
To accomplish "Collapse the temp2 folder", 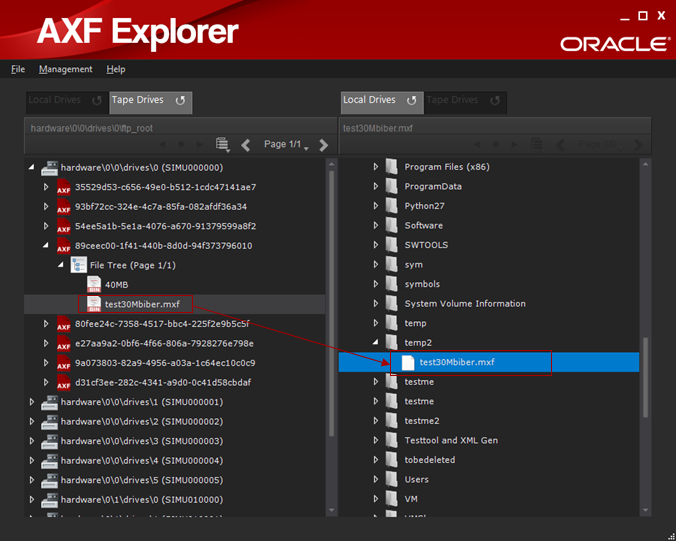I will (376, 342).
